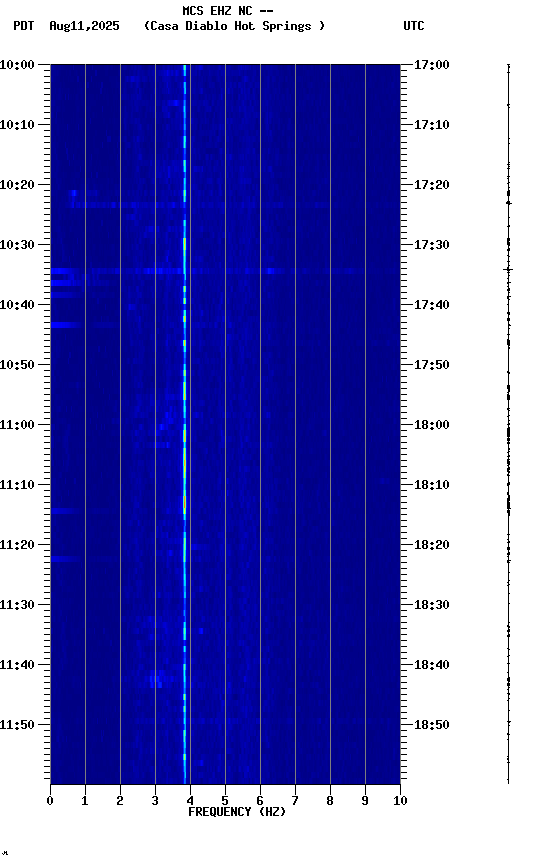The image size is (552, 864).
Task: Click the 1 Hz frequency tick label
Action: (85, 801)
